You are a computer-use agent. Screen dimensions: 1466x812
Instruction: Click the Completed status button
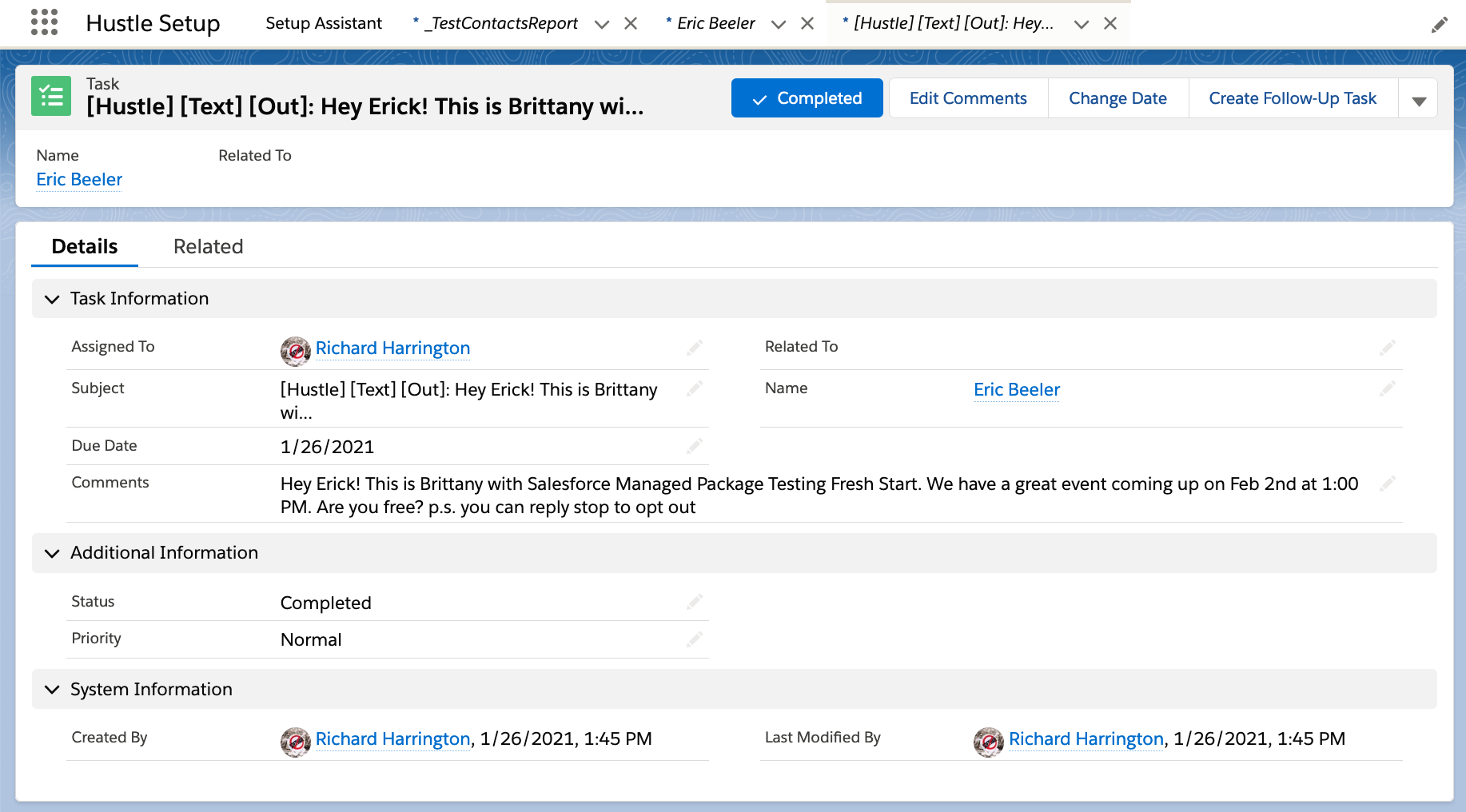807,98
